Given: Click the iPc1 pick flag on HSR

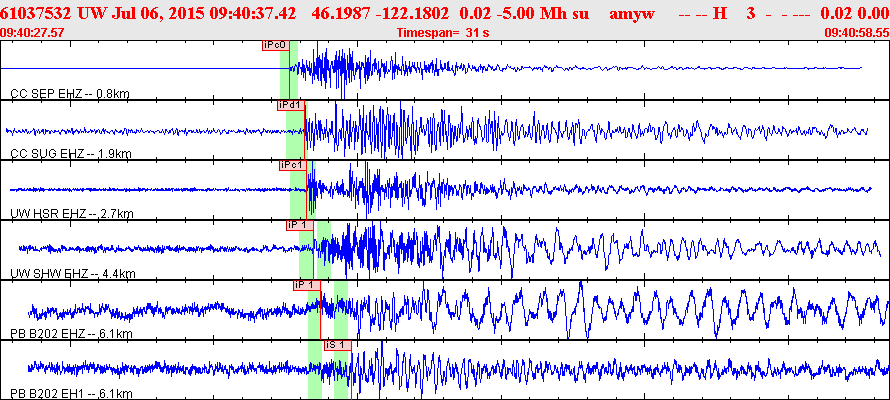Looking at the screenshot, I should tap(291, 165).
